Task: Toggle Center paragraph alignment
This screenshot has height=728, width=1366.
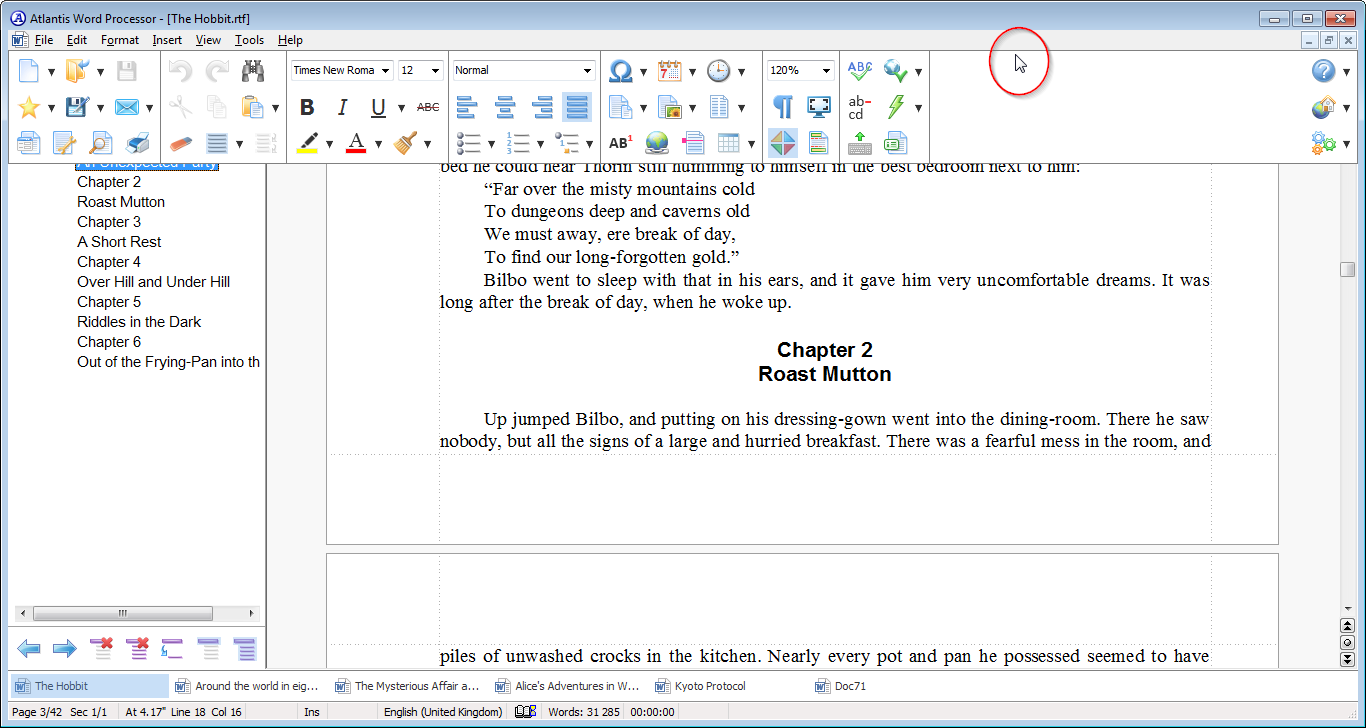Action: click(505, 107)
